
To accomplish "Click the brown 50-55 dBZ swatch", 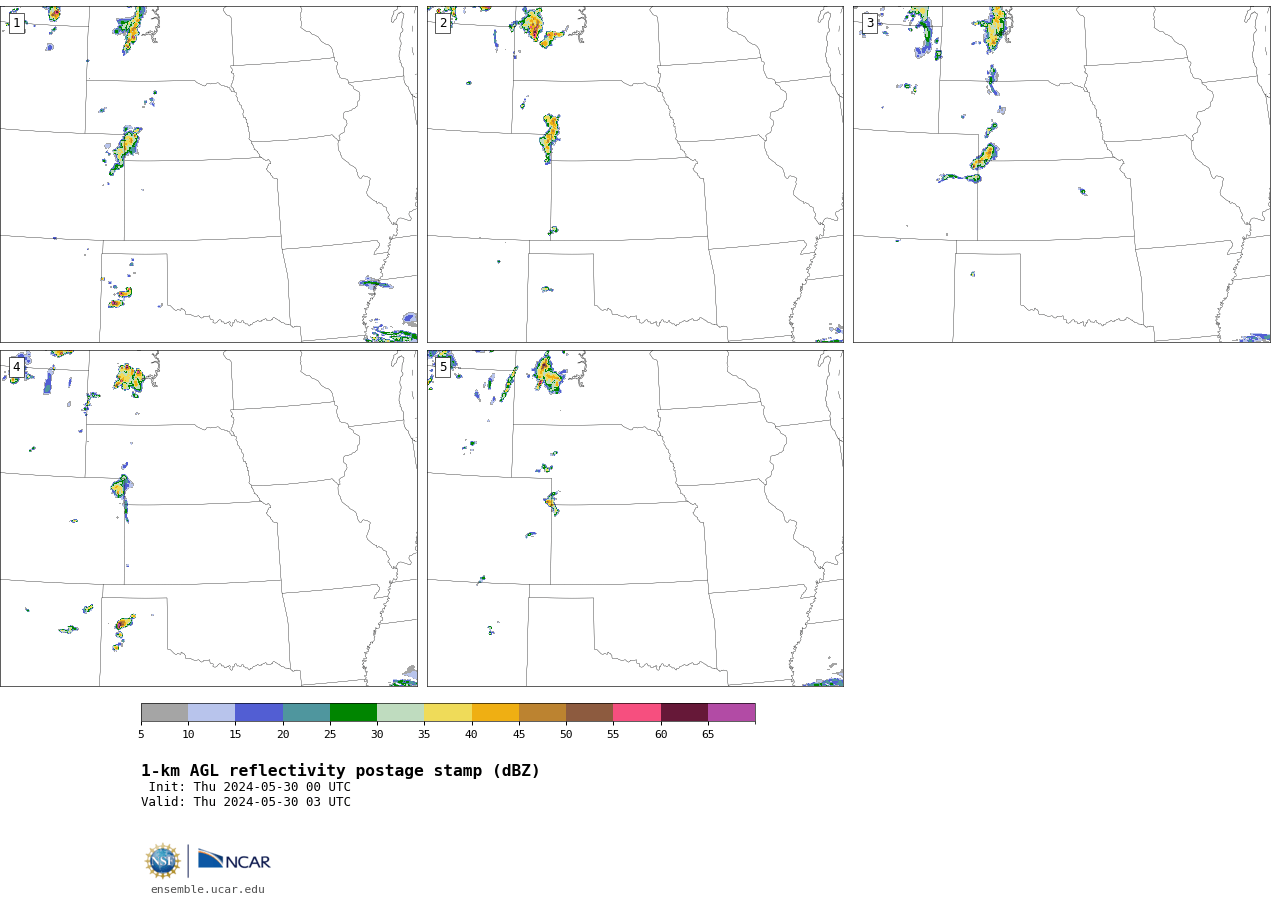I will (x=590, y=713).
